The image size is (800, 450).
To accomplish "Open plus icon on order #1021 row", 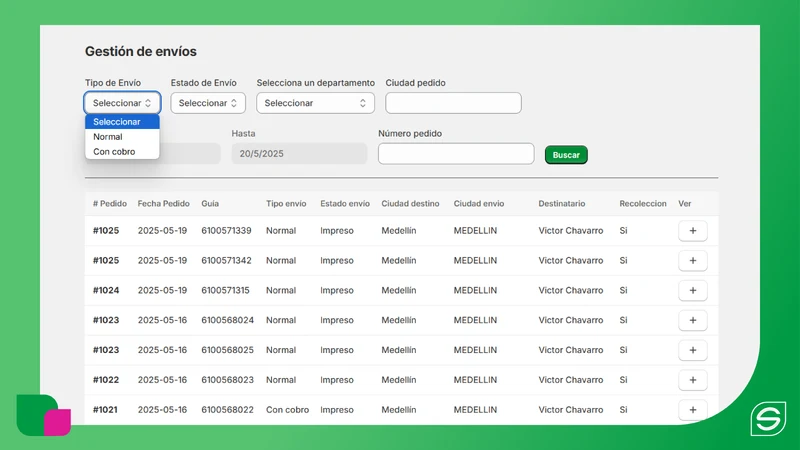I will pyautogui.click(x=692, y=410).
